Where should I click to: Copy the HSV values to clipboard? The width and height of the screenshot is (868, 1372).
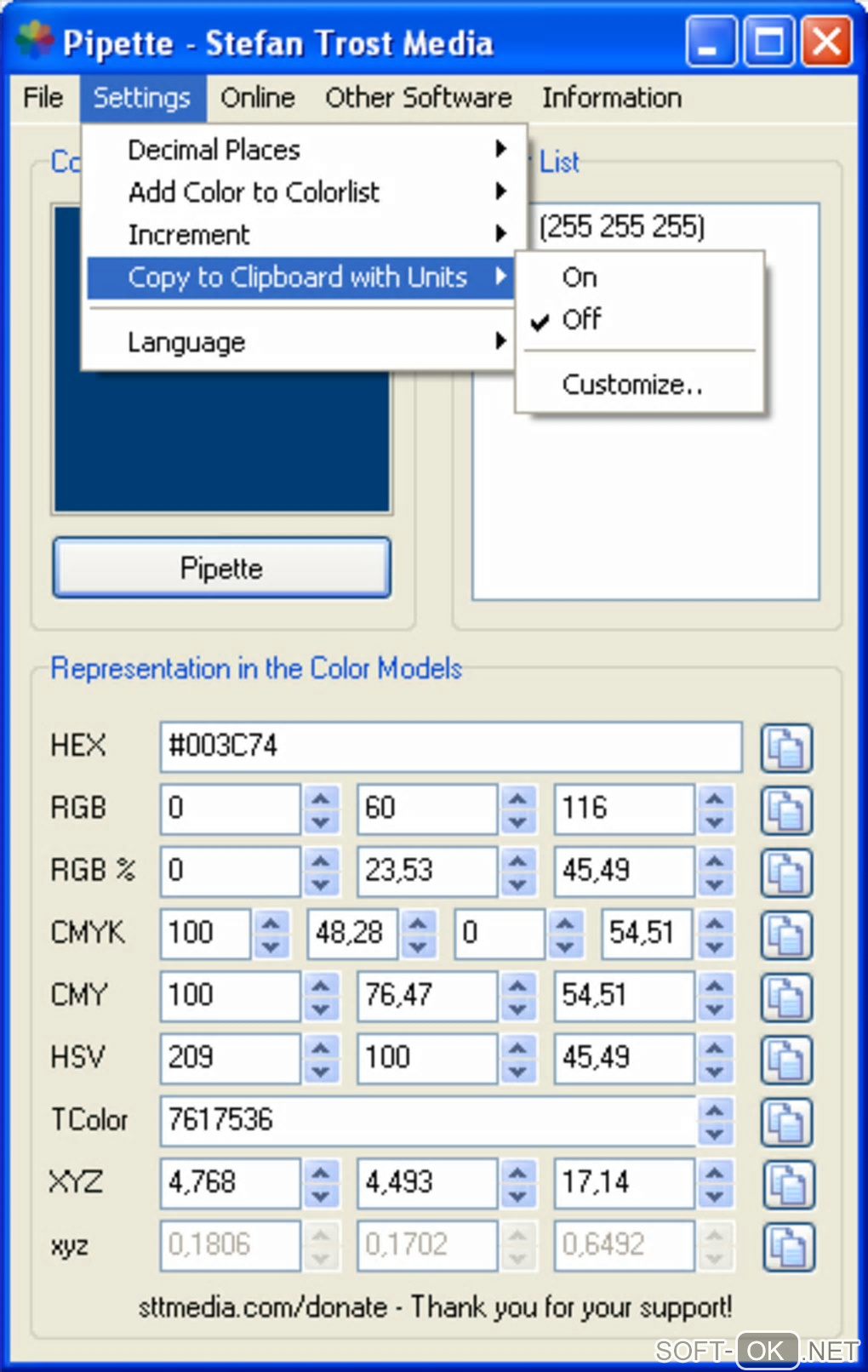pos(785,1059)
